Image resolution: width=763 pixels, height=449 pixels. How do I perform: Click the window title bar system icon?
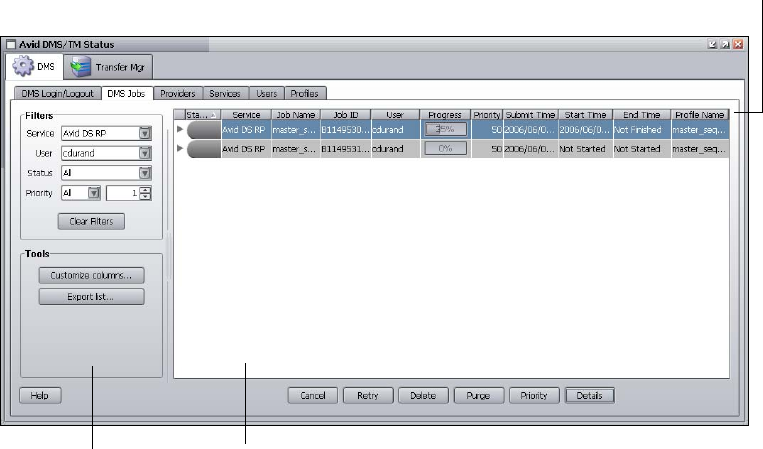11,45
